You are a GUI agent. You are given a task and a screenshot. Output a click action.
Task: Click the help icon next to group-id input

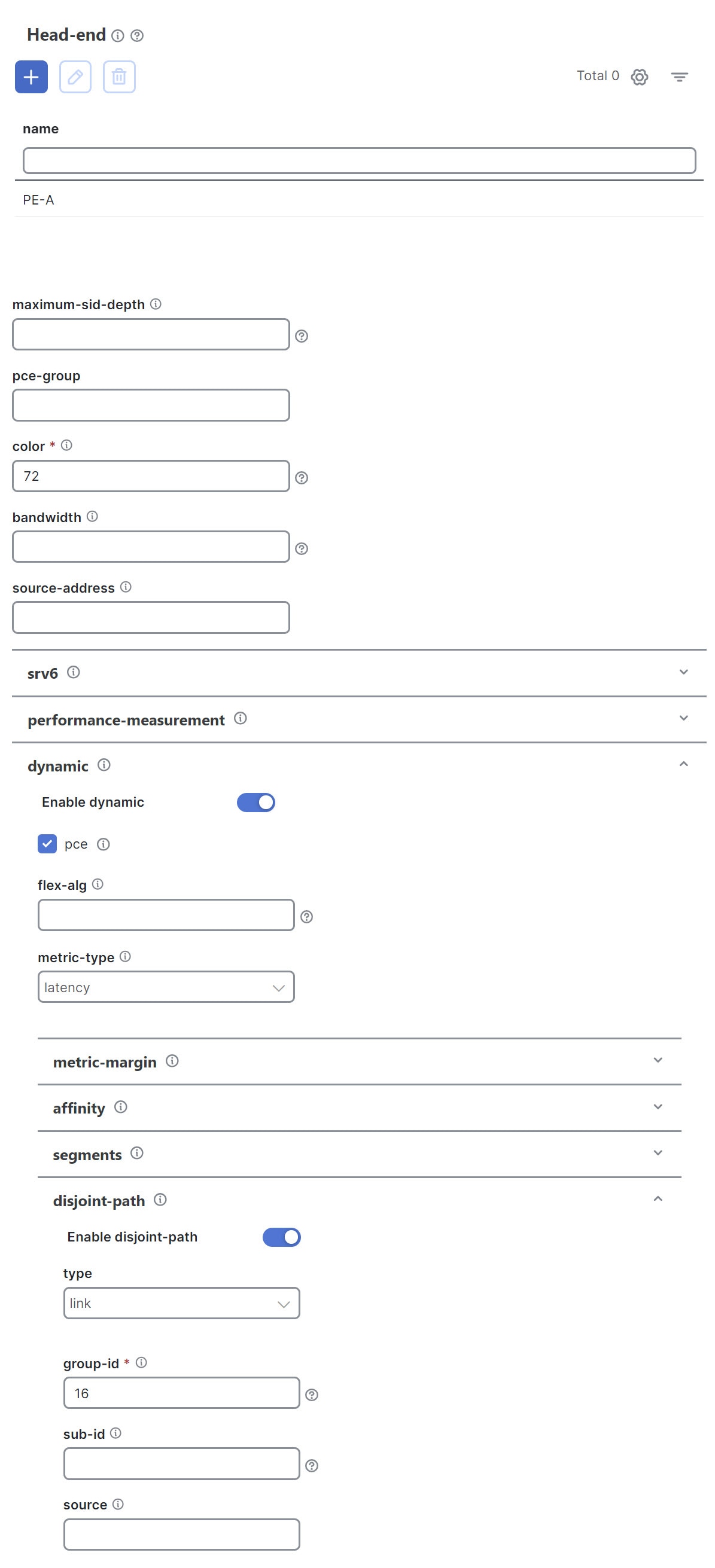[312, 1393]
